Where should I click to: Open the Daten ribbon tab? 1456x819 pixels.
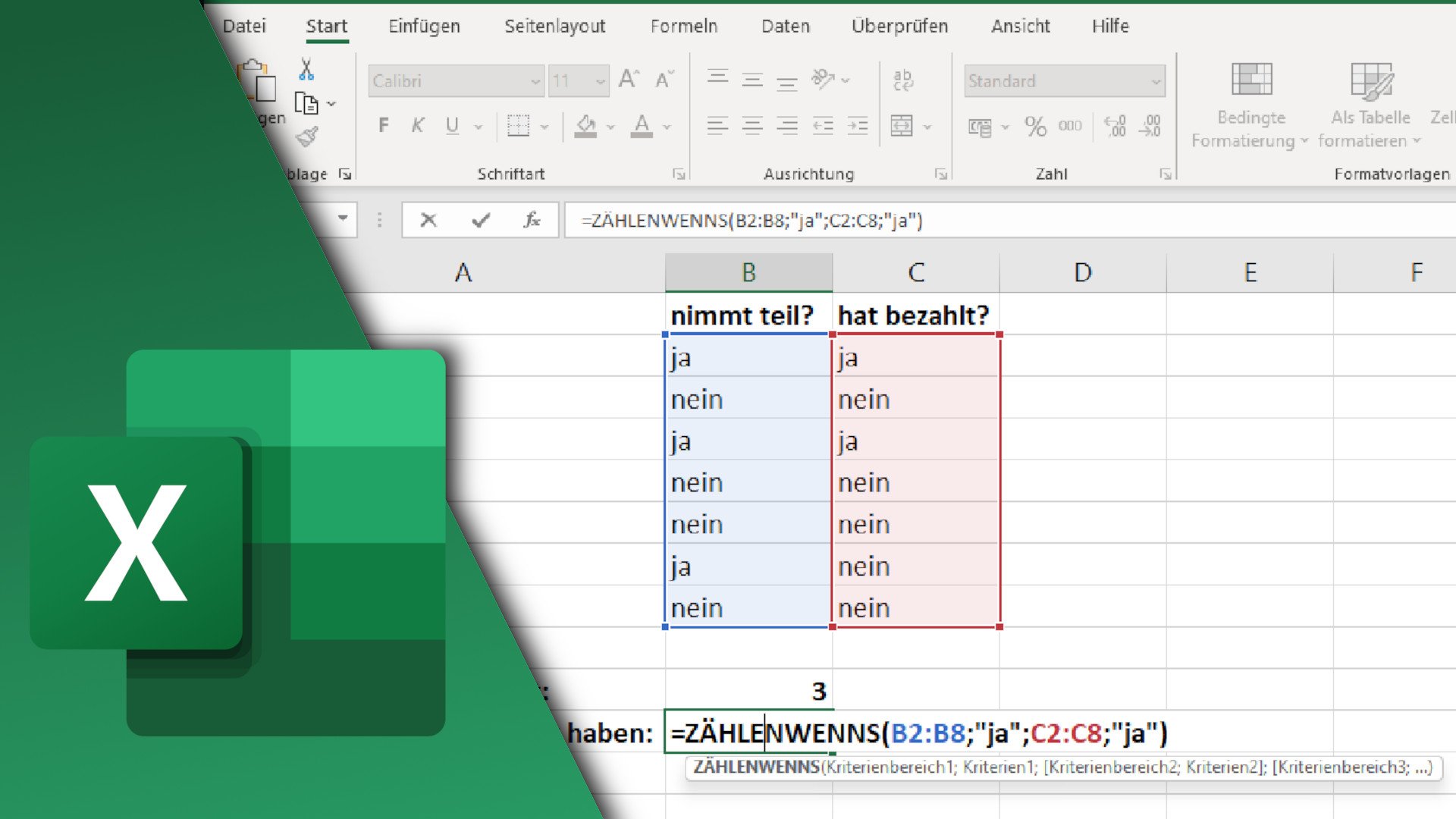pos(785,26)
